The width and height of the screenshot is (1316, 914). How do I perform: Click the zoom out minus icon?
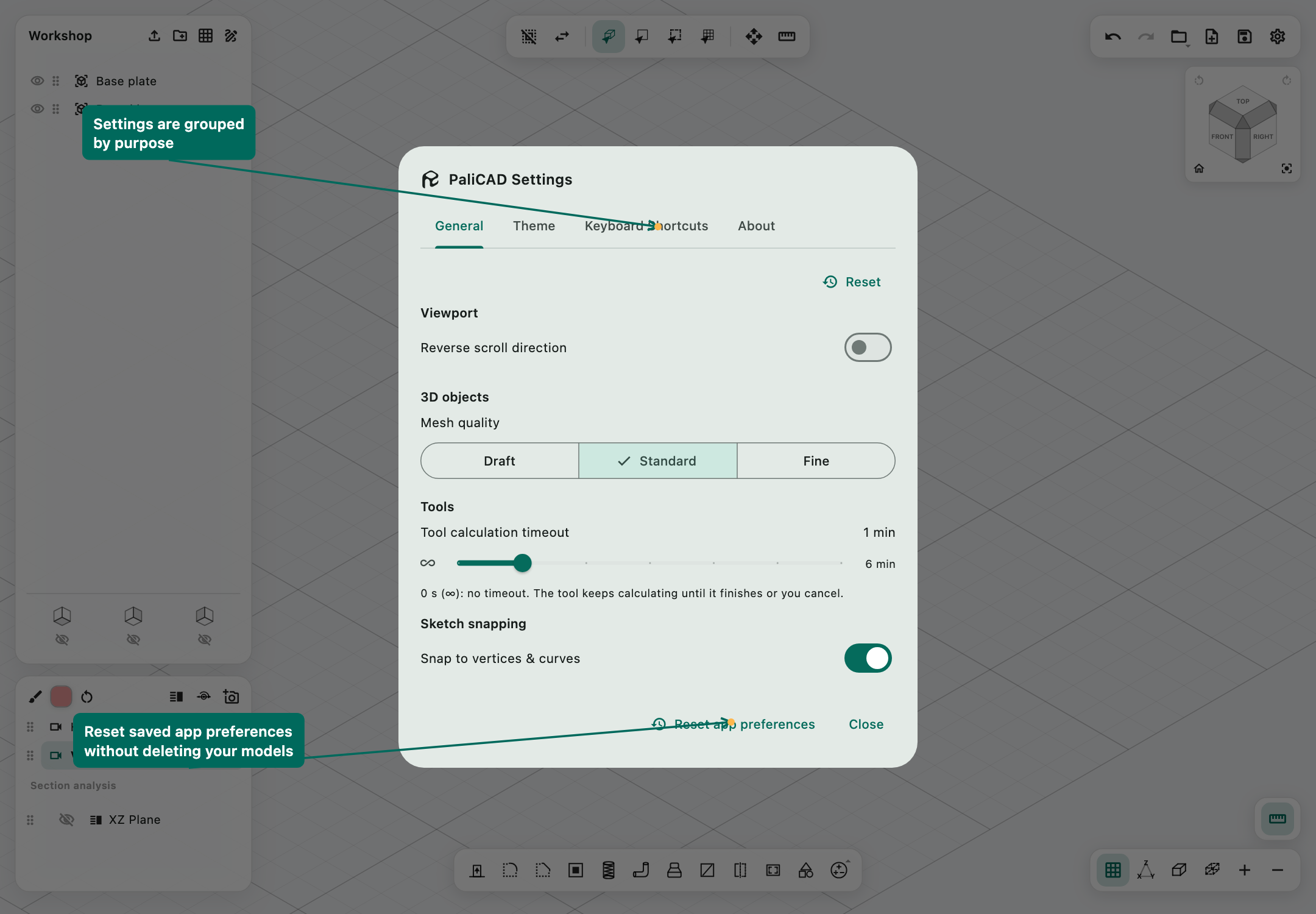pyautogui.click(x=1278, y=870)
